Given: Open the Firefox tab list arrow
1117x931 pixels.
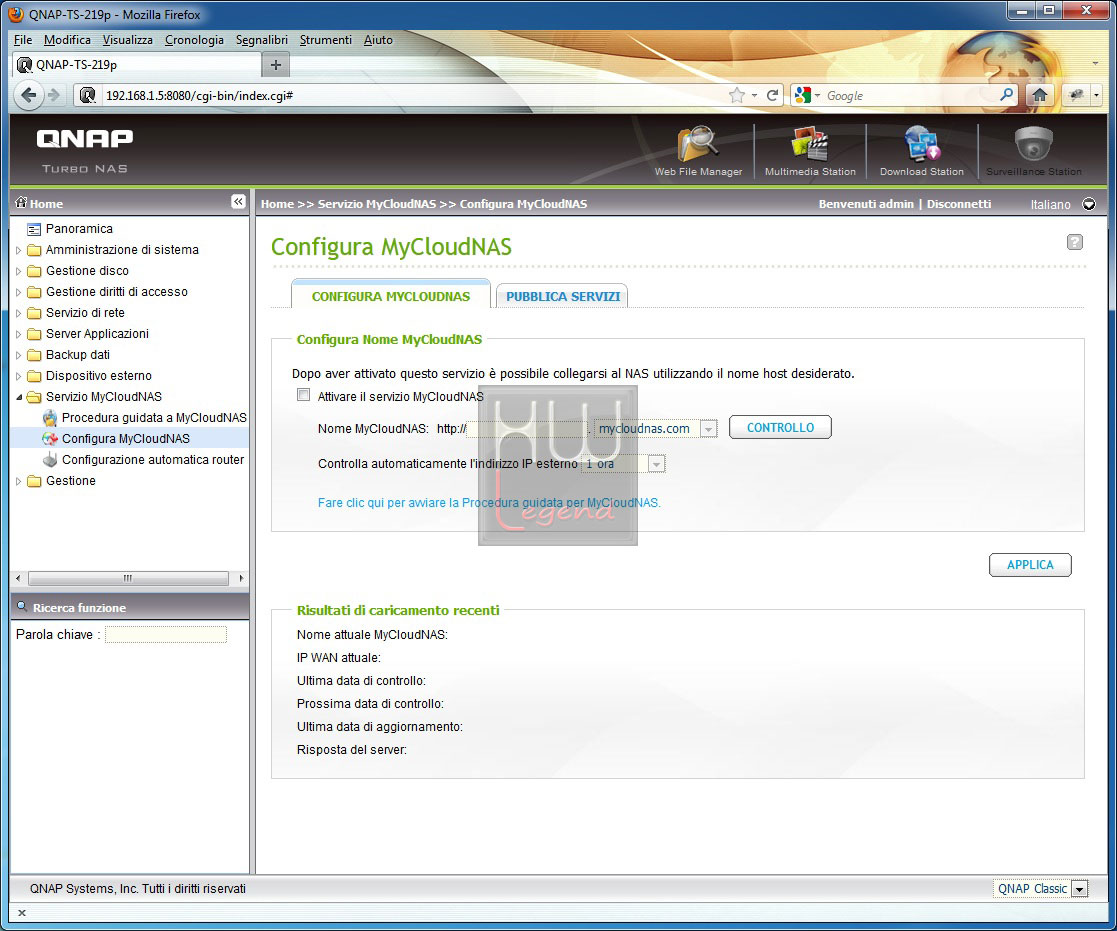Looking at the screenshot, I should (x=1095, y=64).
